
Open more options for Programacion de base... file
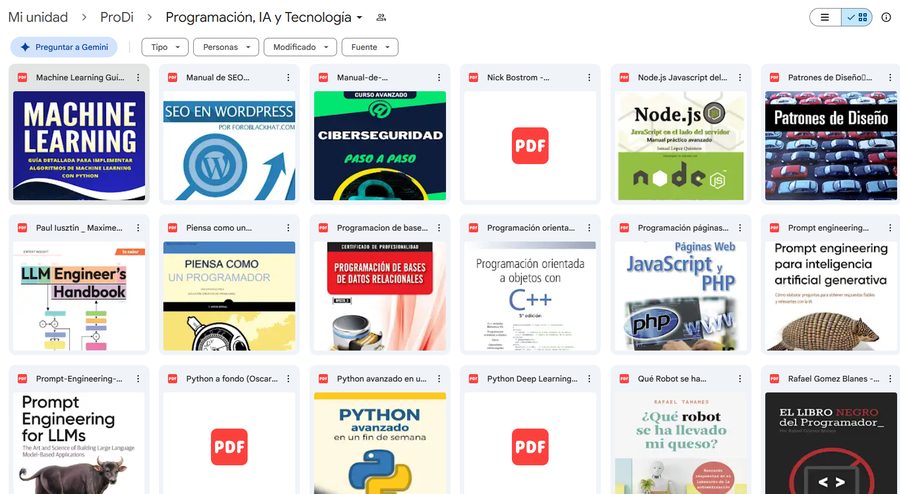click(x=439, y=228)
